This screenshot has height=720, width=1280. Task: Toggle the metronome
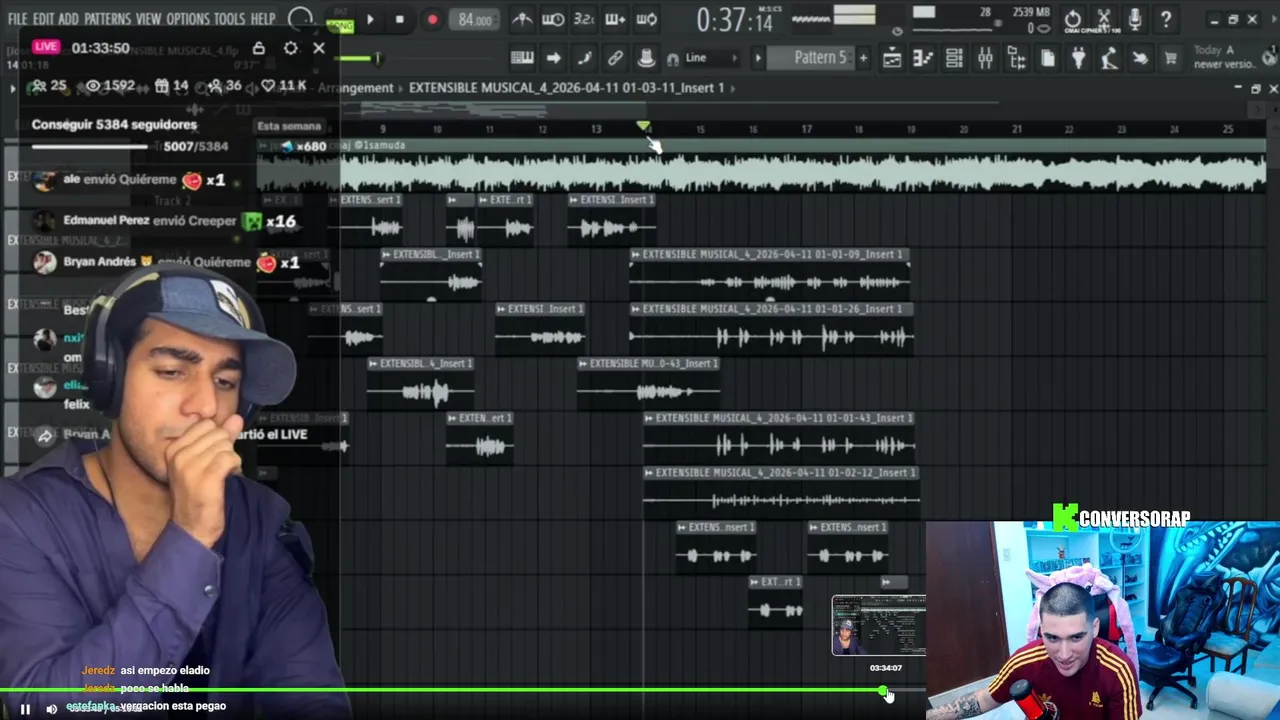522,19
